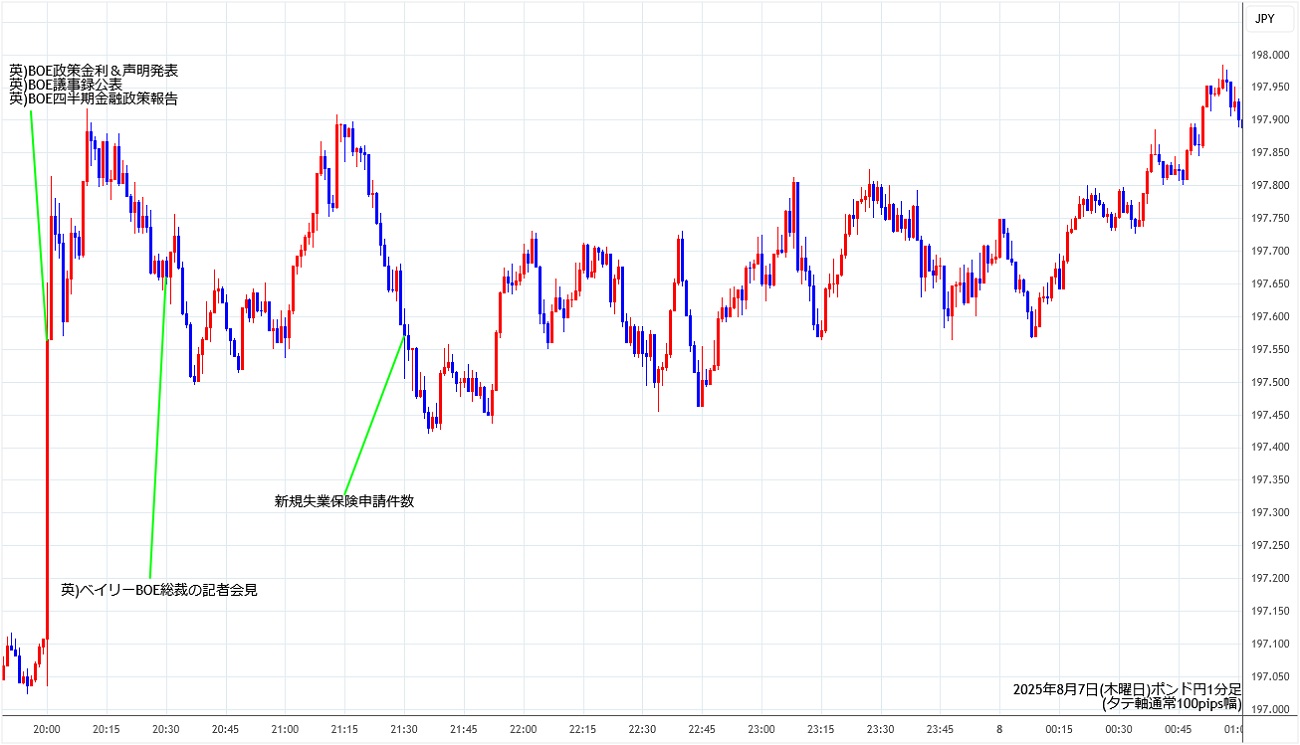Click the 197.050 price axis label
This screenshot has width=1300, height=745.
pyautogui.click(x=1269, y=677)
